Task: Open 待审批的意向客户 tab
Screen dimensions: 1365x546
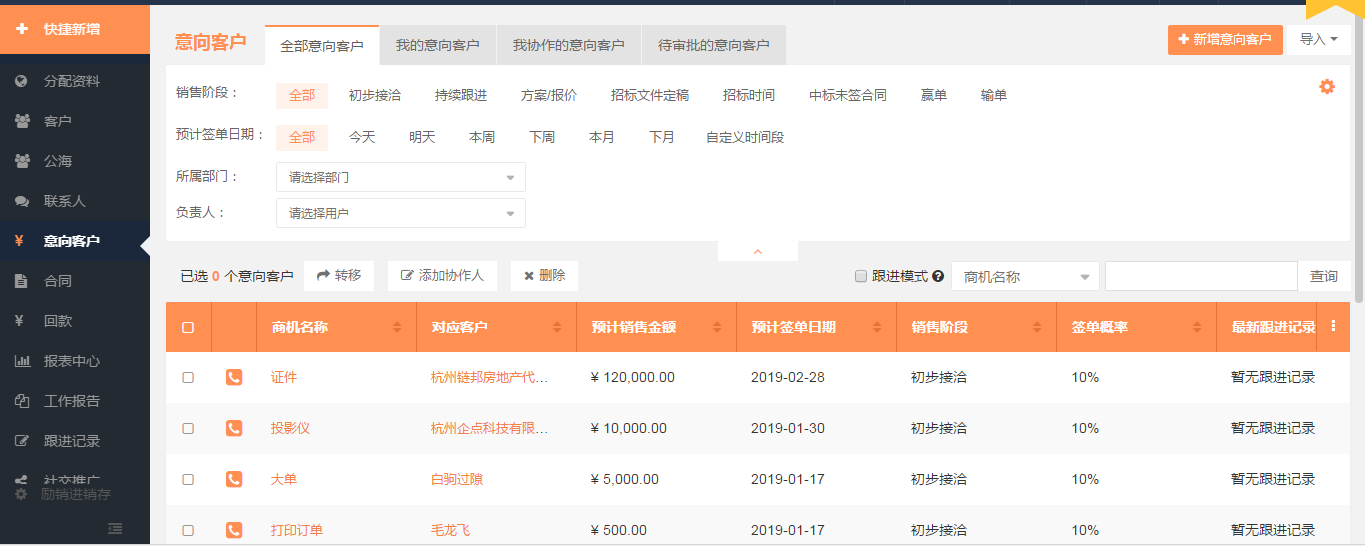Action: coord(713,46)
